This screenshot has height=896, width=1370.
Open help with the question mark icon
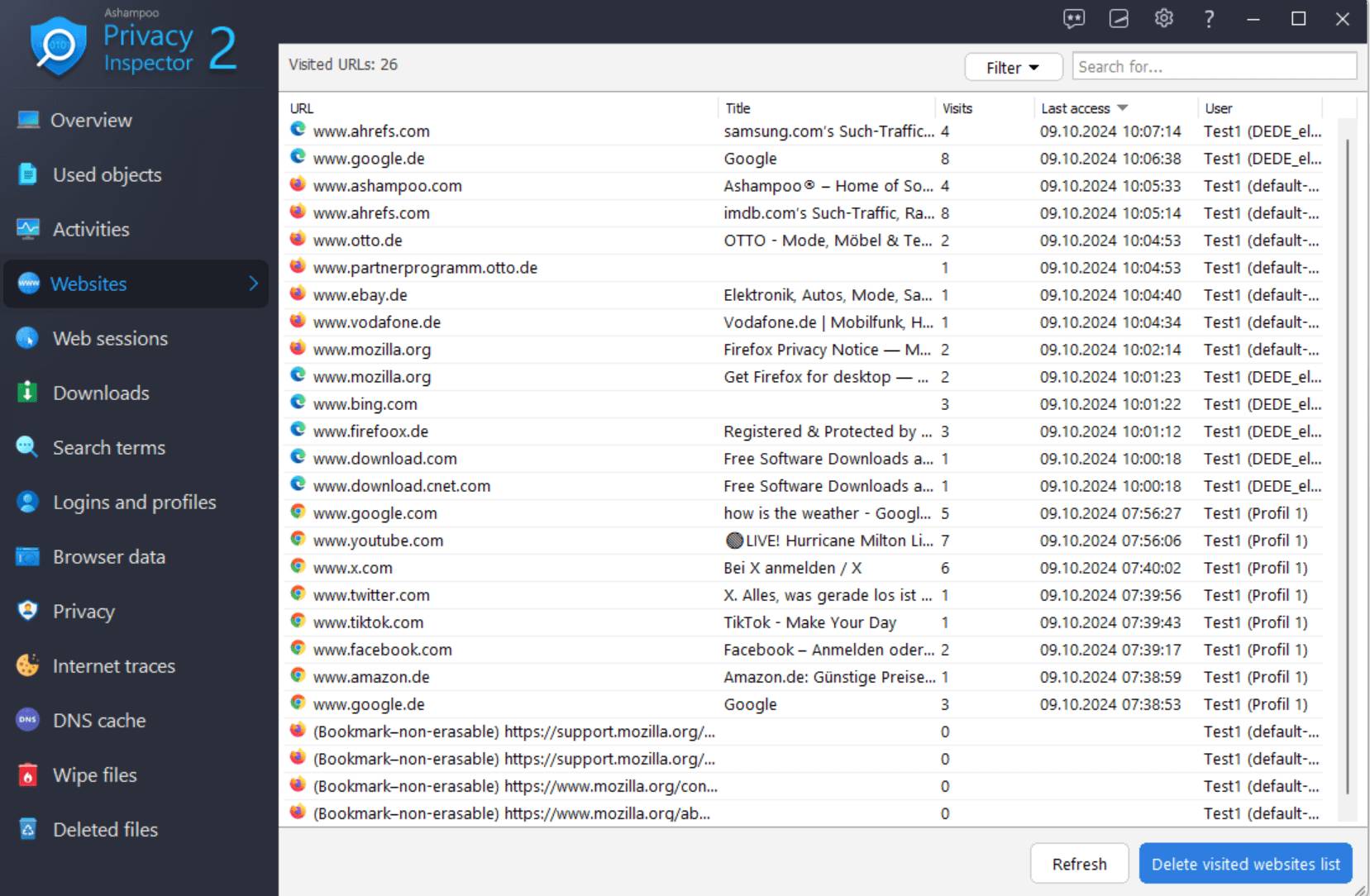[1208, 18]
